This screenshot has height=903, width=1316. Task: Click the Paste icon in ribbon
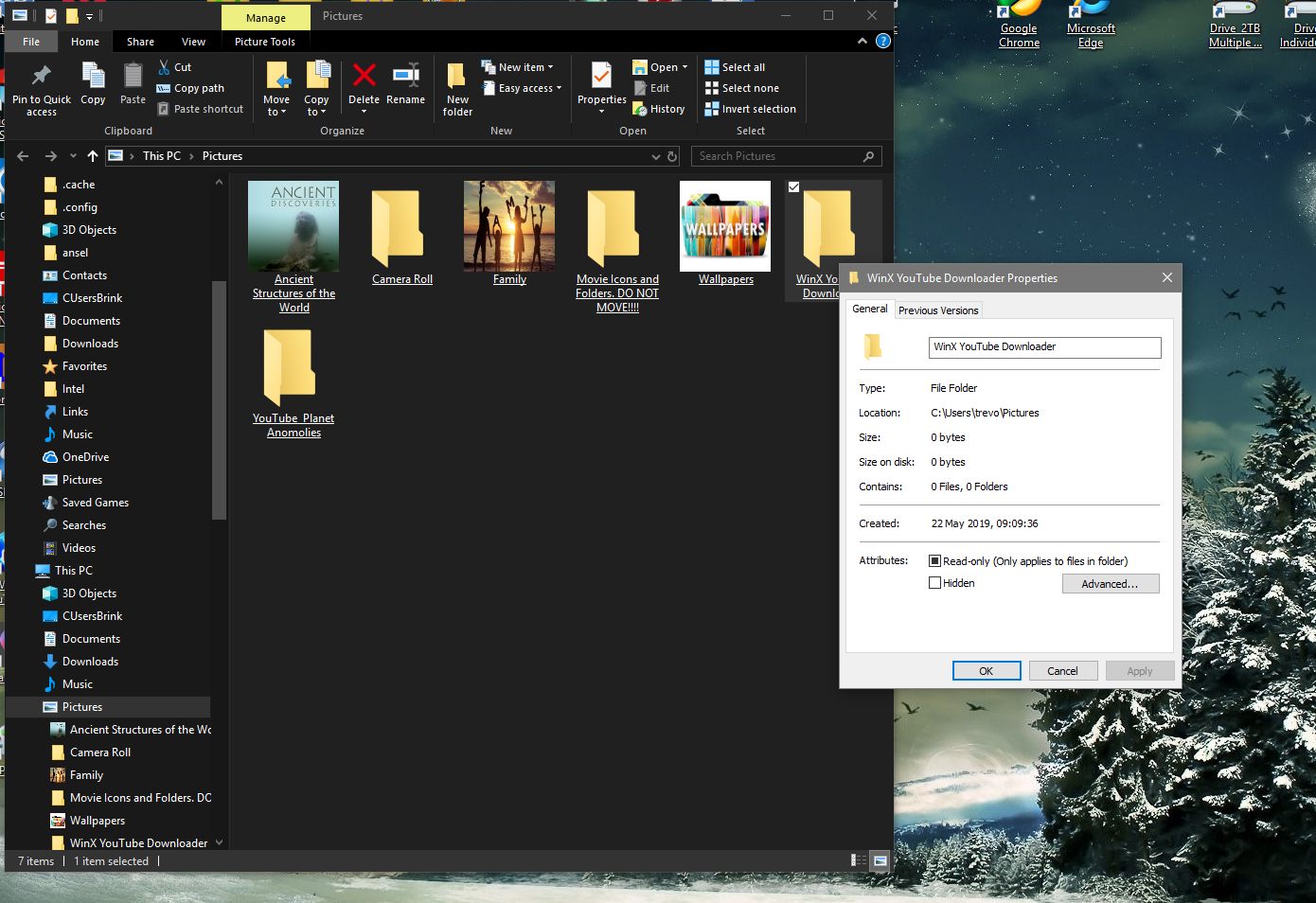[133, 76]
